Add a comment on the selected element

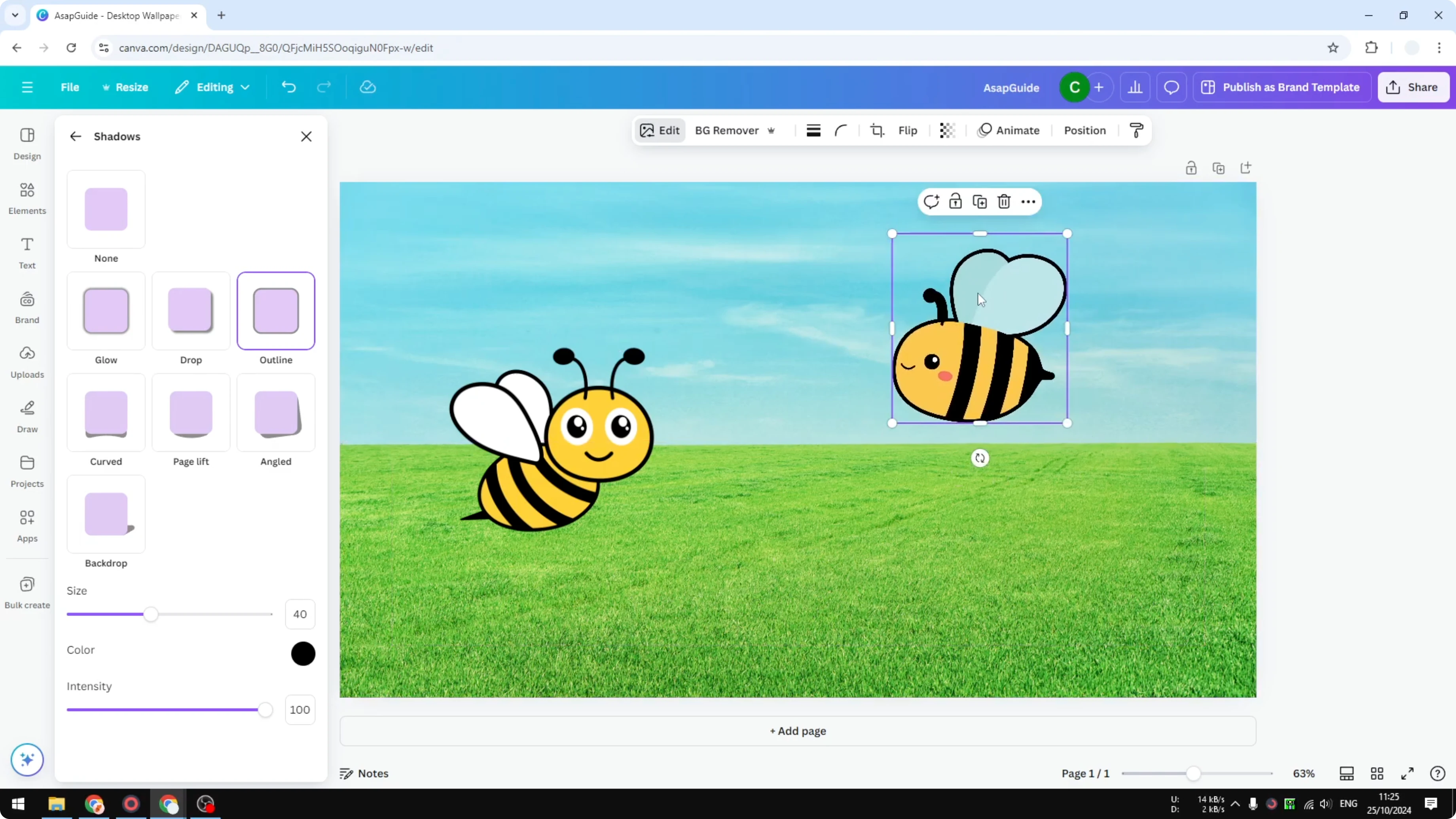pos(931,202)
